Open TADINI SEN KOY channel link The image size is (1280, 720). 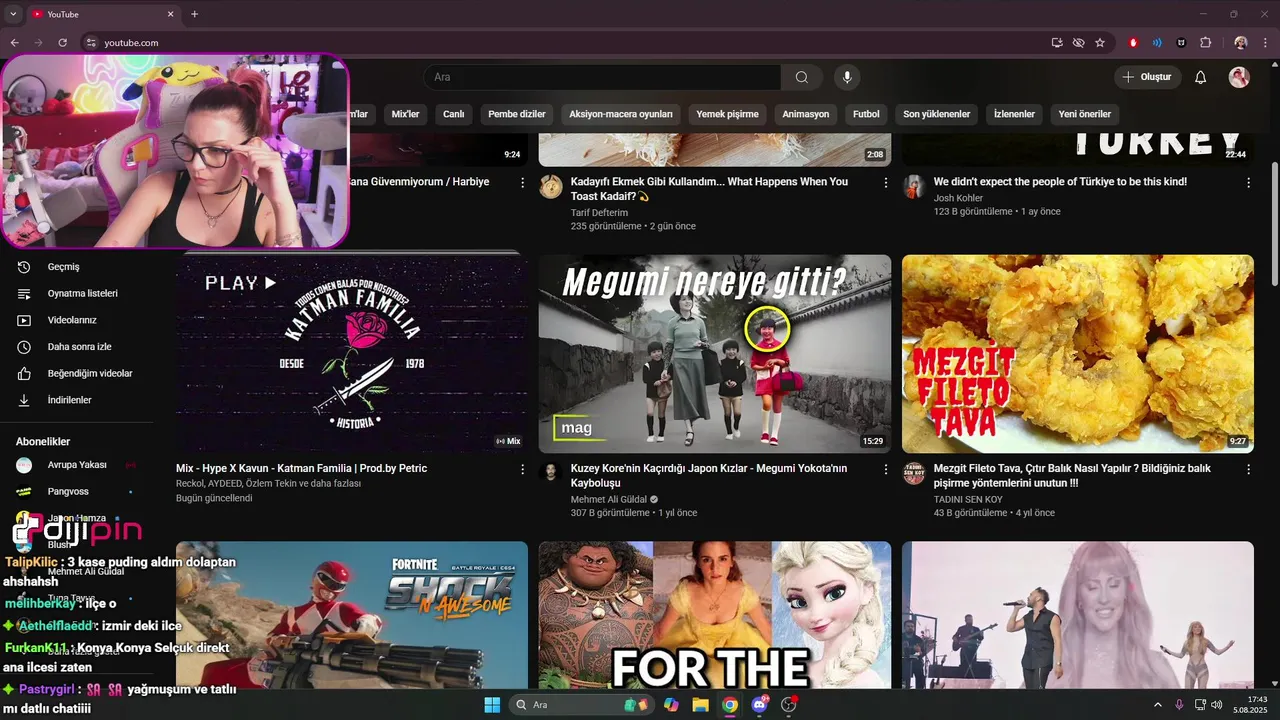pos(968,499)
